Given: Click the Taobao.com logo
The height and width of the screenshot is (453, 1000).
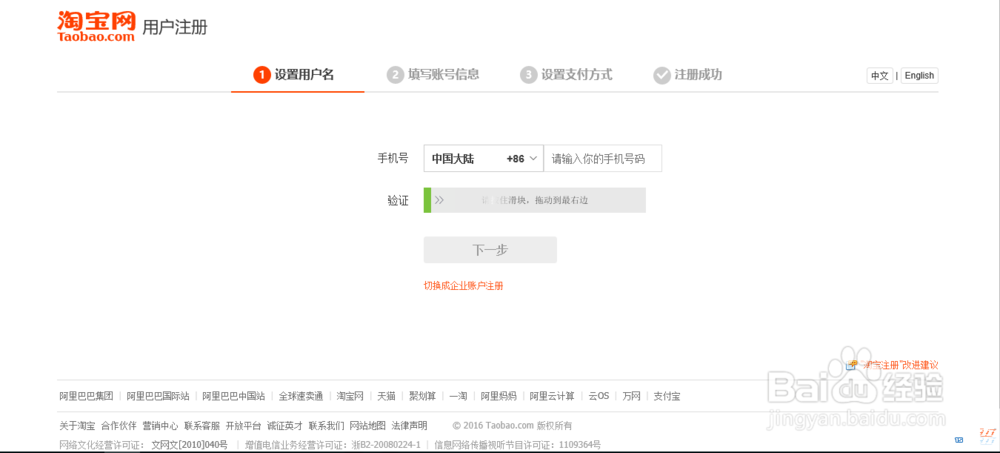Looking at the screenshot, I should tap(96, 27).
